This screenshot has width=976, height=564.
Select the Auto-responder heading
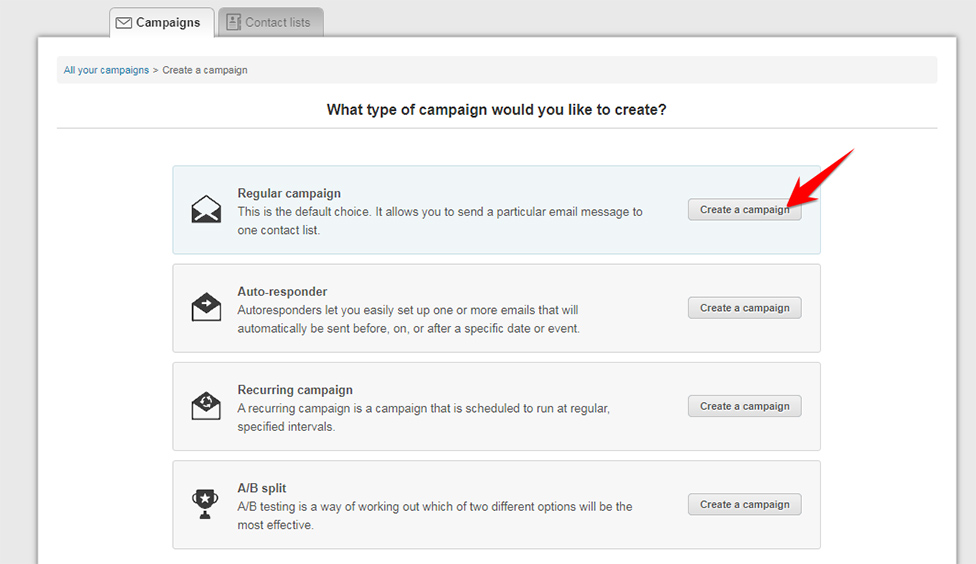[x=282, y=292]
